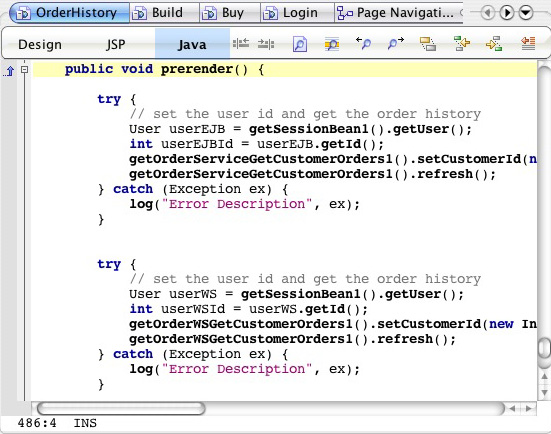This screenshot has width=551, height=434.
Task: Go to next bookmark icon
Action: click(x=494, y=44)
